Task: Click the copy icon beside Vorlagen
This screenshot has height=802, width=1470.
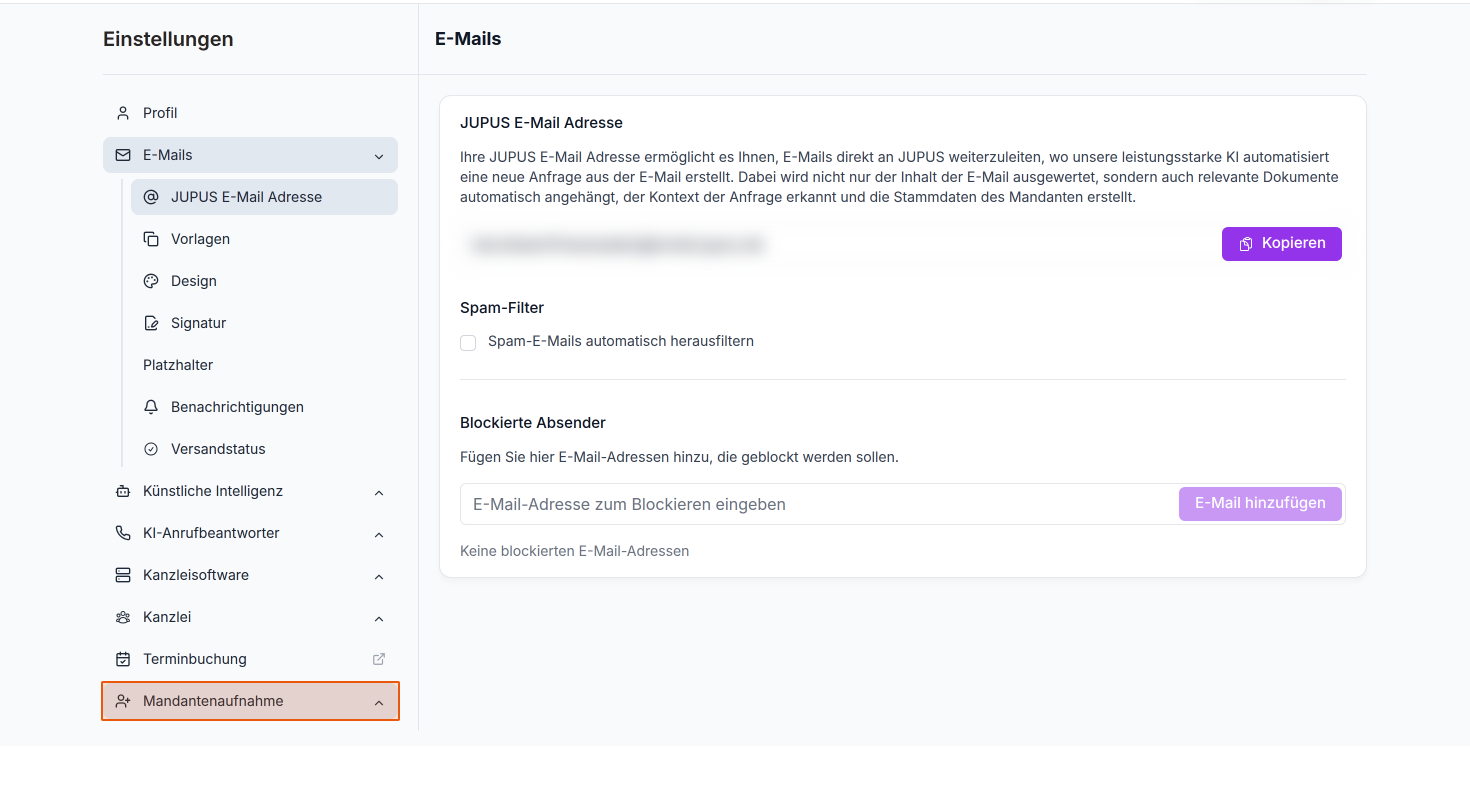Action: coord(151,239)
